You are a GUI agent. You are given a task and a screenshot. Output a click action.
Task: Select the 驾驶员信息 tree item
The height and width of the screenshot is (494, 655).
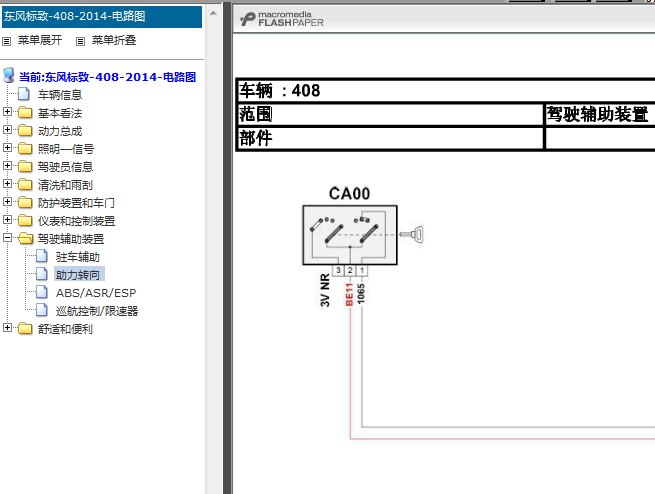click(x=65, y=167)
